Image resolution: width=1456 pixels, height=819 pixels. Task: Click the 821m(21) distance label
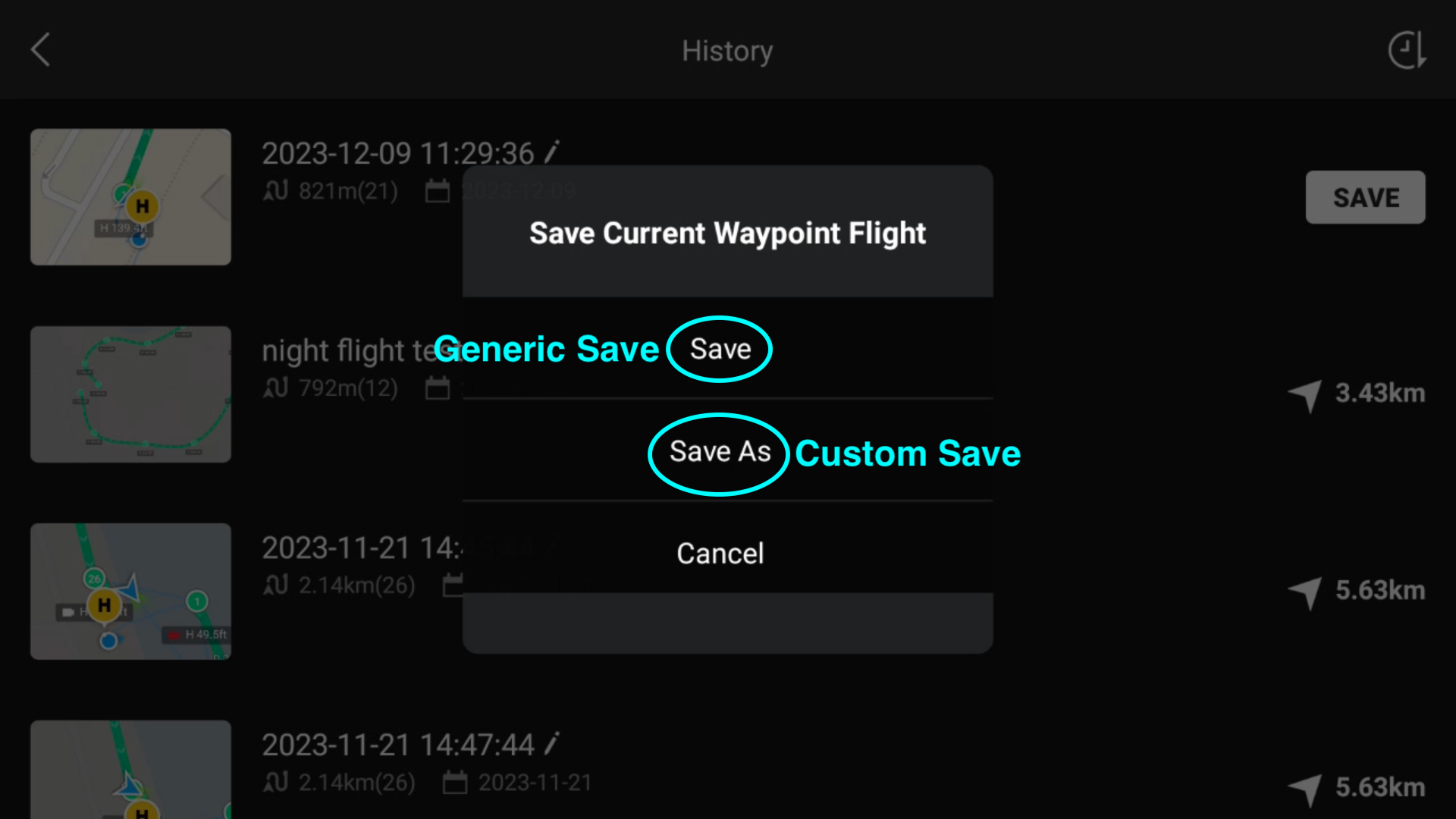click(x=348, y=191)
